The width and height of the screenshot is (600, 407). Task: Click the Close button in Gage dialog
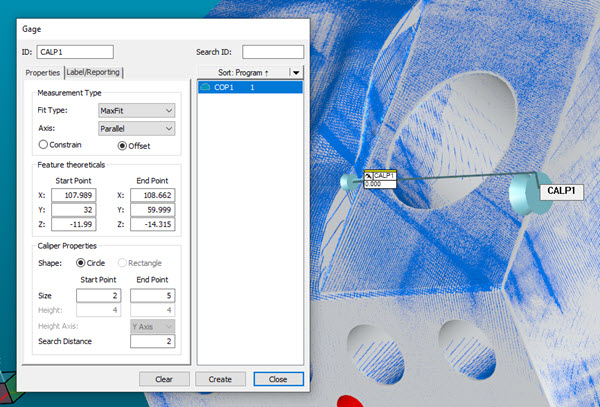coord(278,379)
